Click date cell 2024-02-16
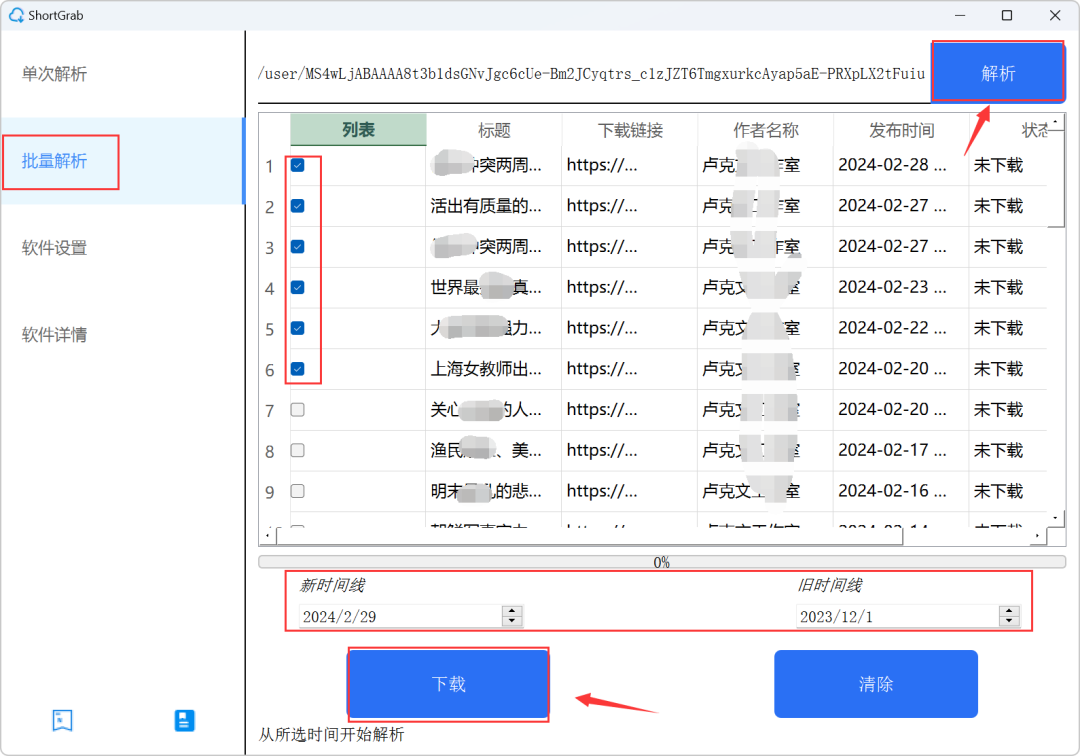Viewport: 1080px width, 756px height. [x=901, y=491]
